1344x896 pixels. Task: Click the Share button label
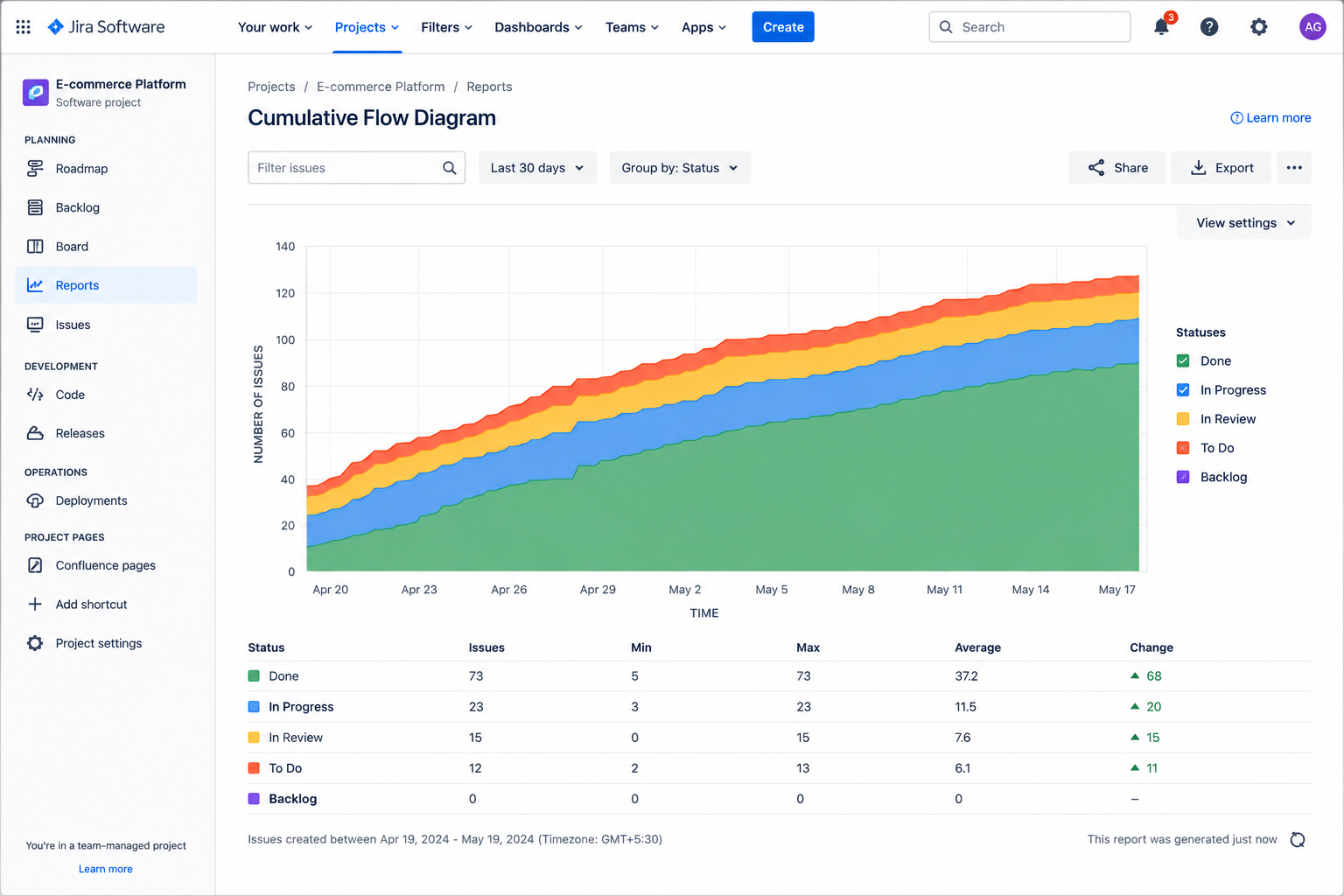tap(1130, 168)
